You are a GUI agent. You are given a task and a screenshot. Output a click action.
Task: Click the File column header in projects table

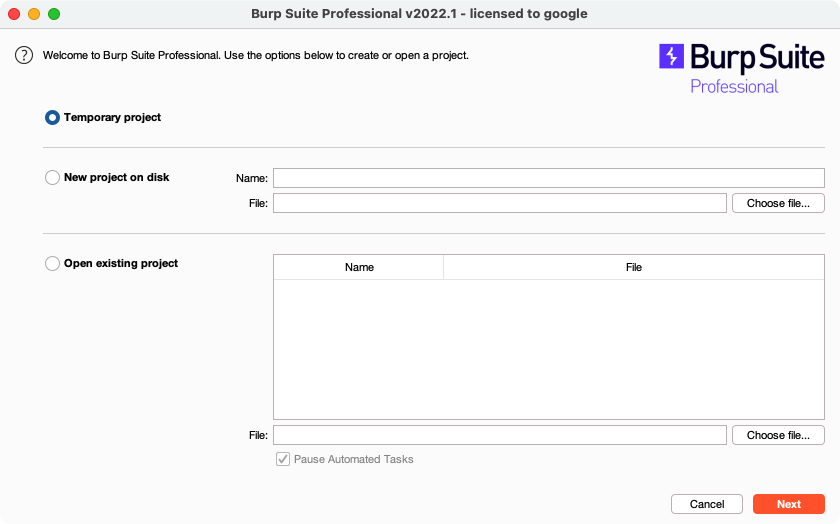point(633,268)
